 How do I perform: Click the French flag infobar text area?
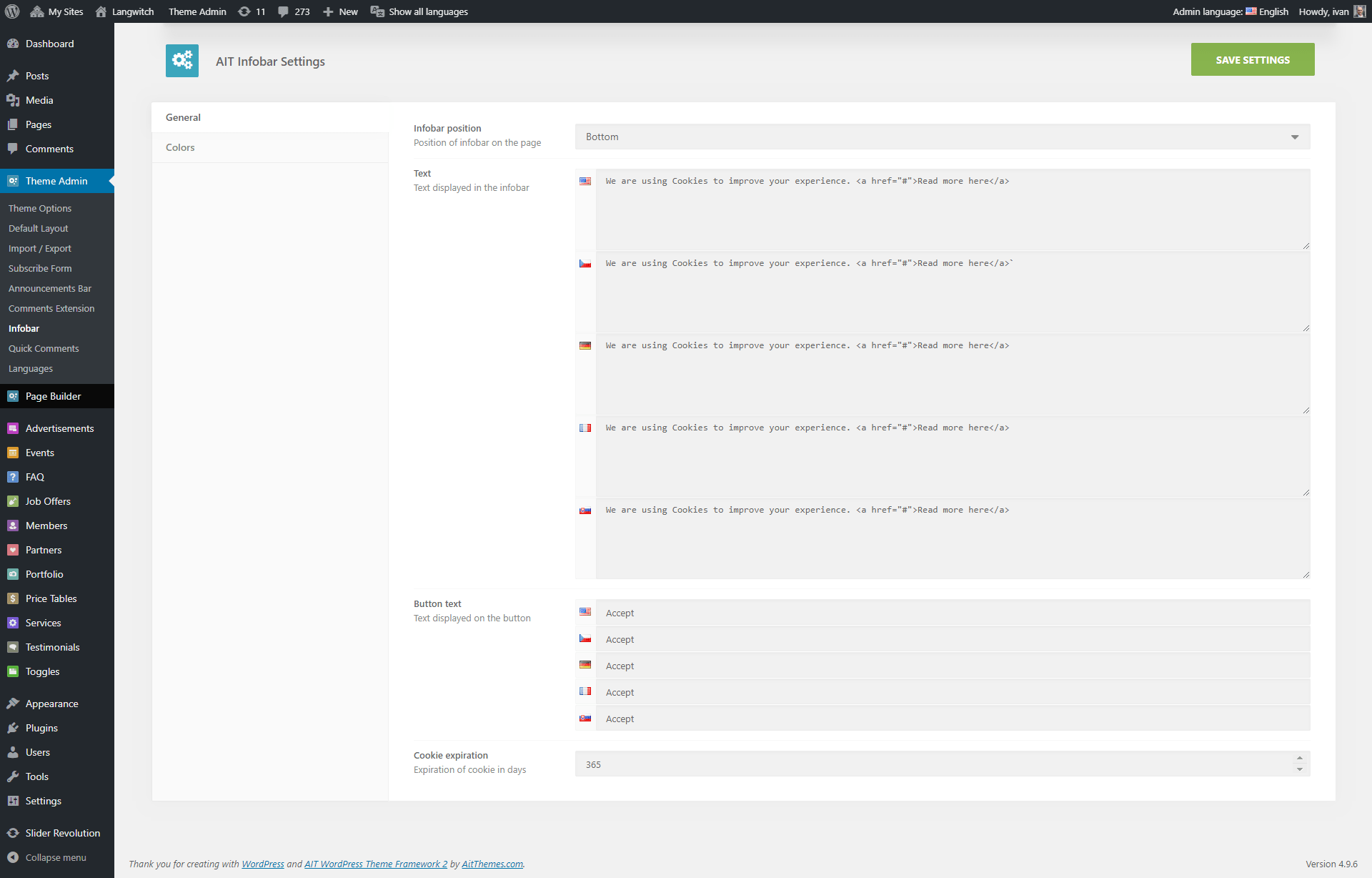click(x=953, y=456)
